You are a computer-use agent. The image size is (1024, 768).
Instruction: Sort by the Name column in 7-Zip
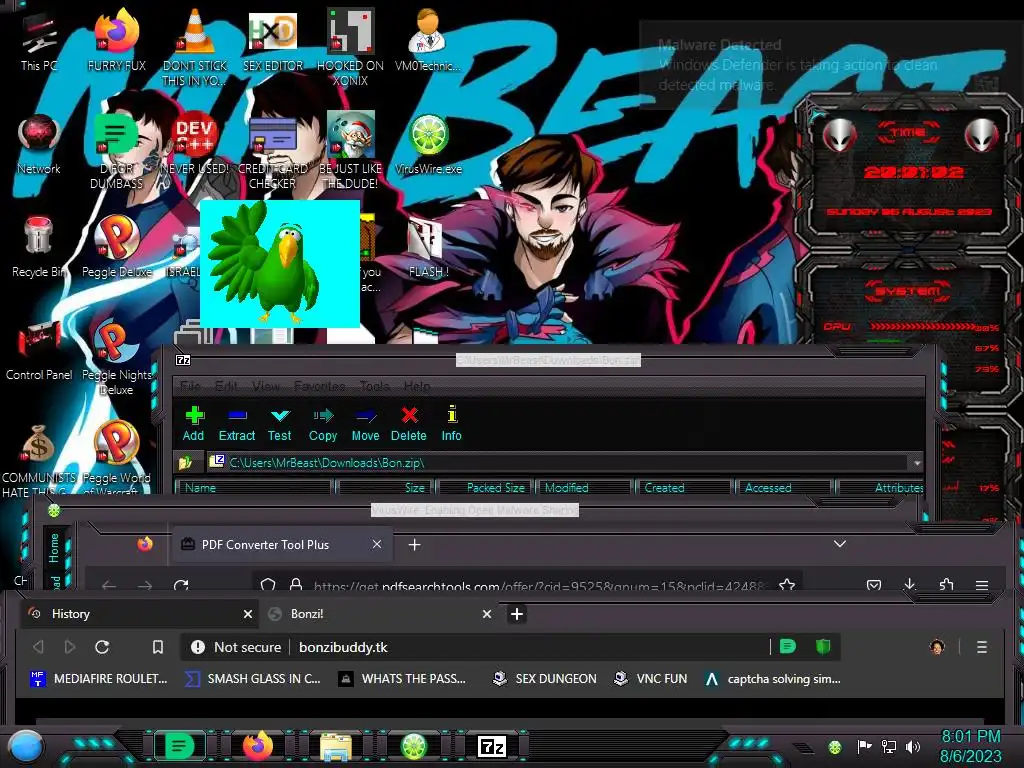tap(255, 488)
